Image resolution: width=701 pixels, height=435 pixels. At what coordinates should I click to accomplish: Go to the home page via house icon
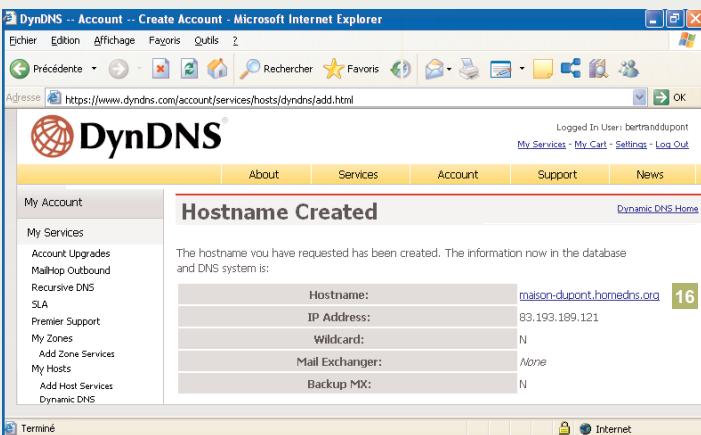click(218, 69)
